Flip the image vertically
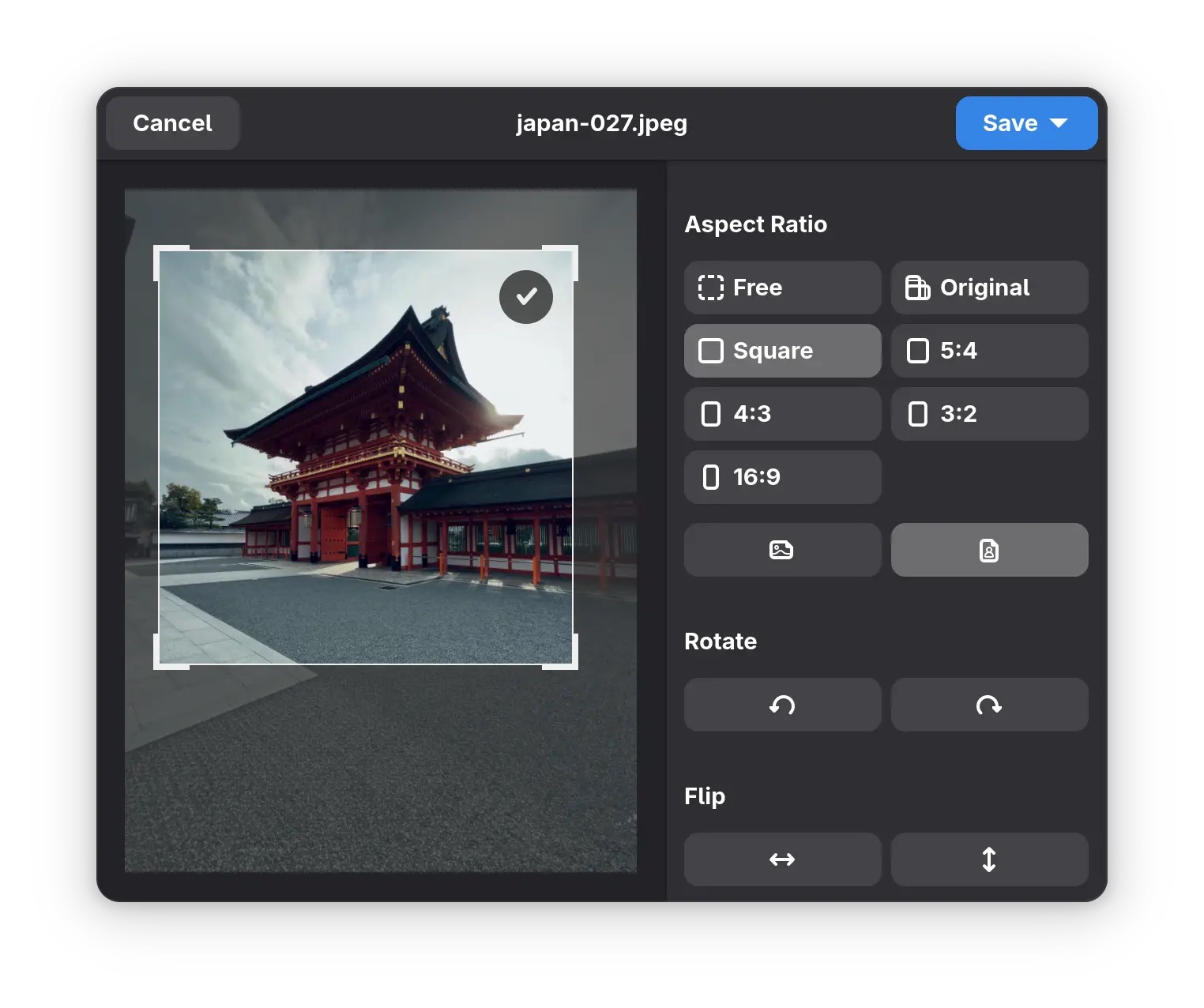 click(x=989, y=859)
